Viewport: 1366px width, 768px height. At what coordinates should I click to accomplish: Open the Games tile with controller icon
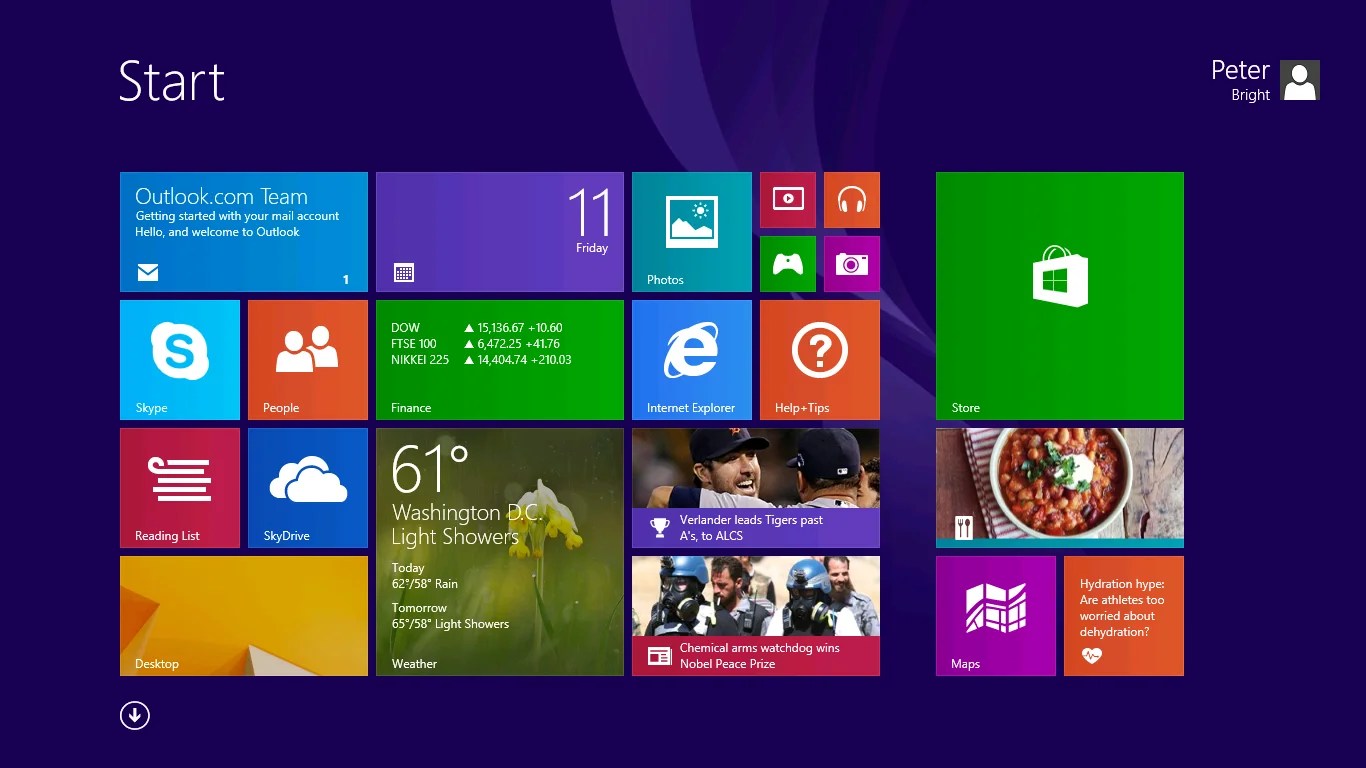pos(788,264)
